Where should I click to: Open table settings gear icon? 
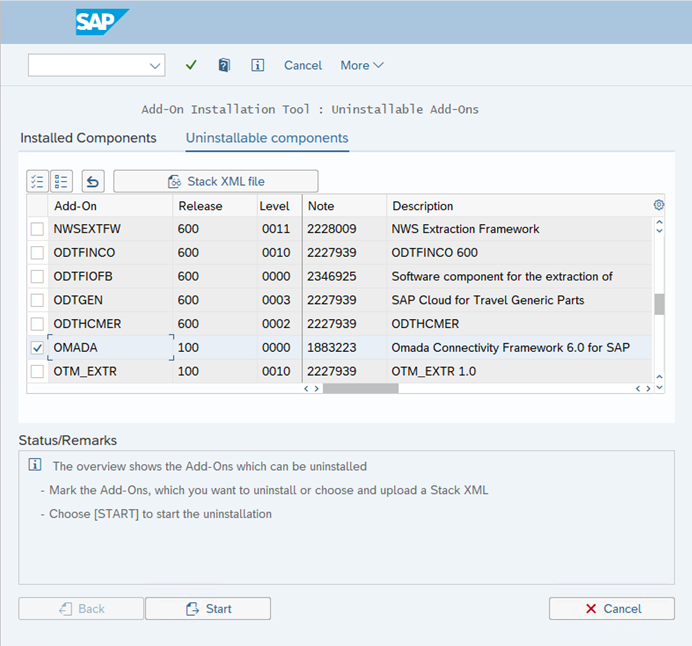click(659, 205)
